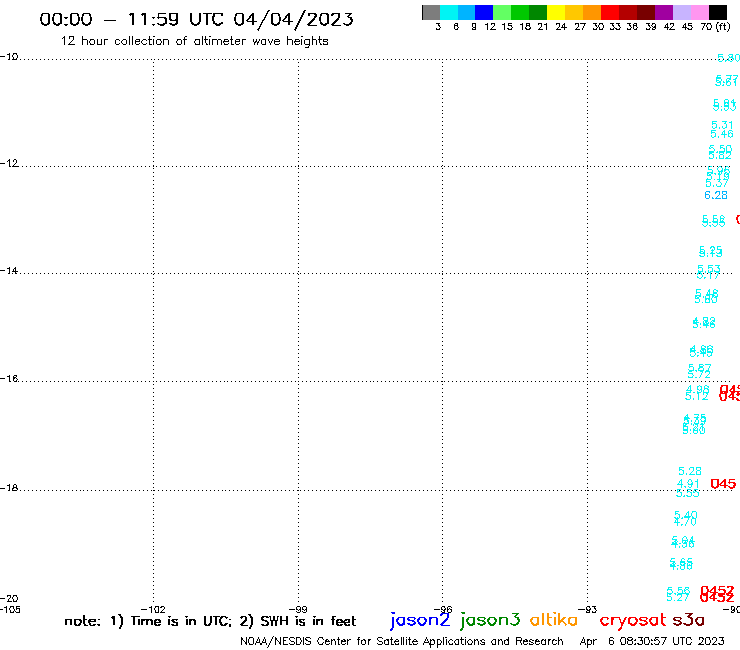Viewport: 740px width, 650px height.
Task: Click the '12 hour collection of altimeter wave heights' subtitle
Action: 194,41
